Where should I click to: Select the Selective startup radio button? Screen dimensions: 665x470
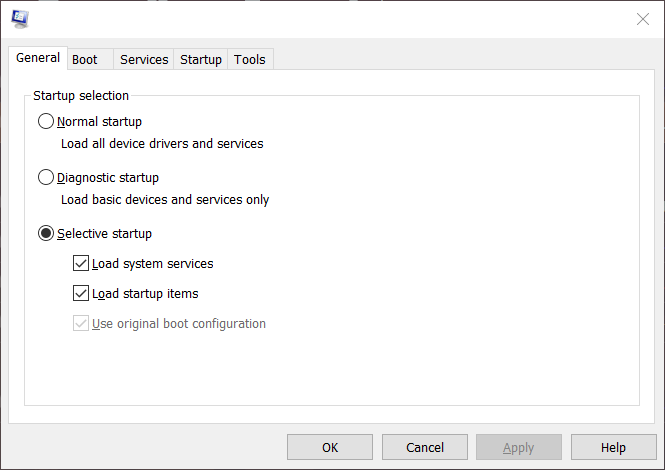click(x=46, y=233)
